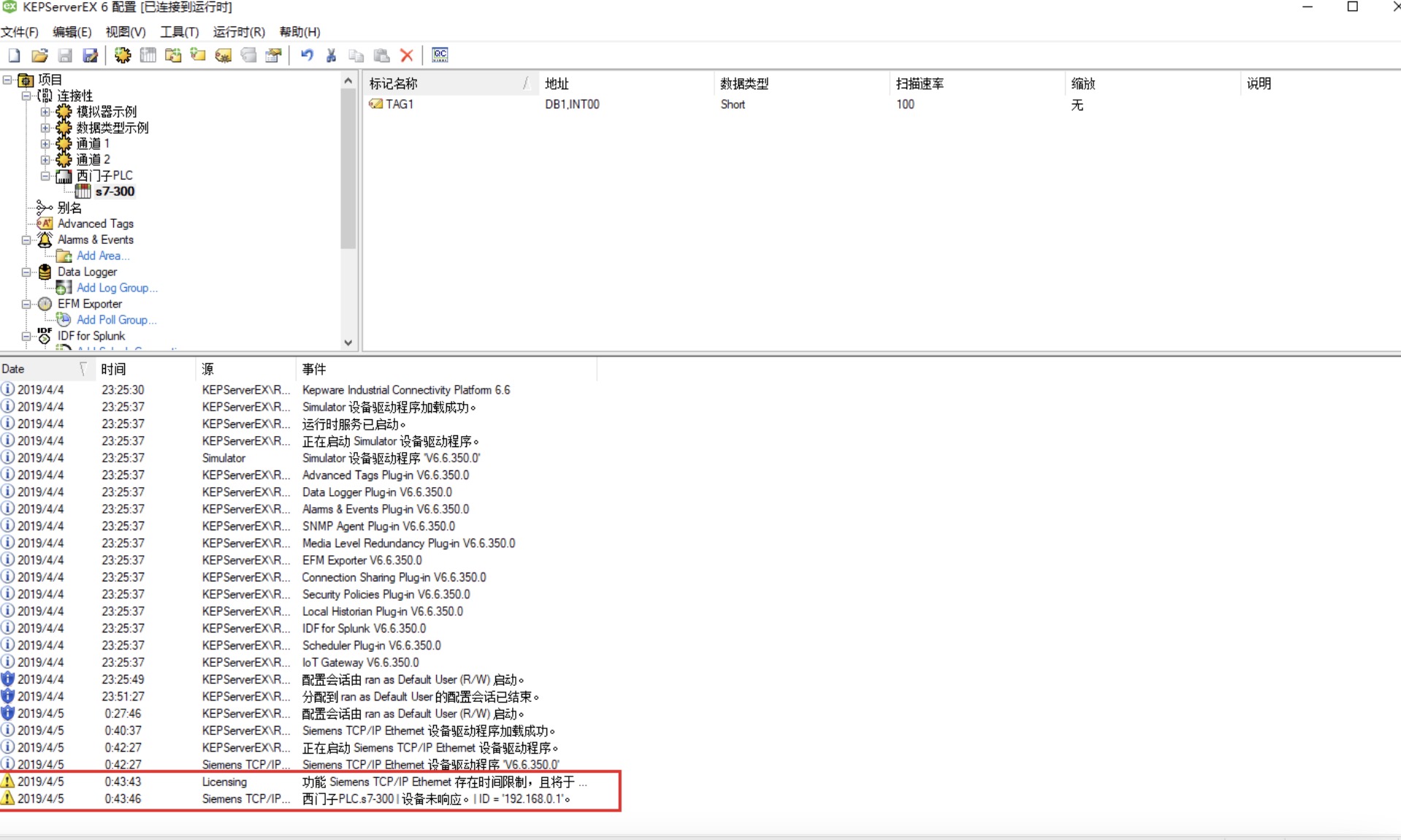Open the 视图(V) menu
This screenshot has width=1401, height=840.
126,31
